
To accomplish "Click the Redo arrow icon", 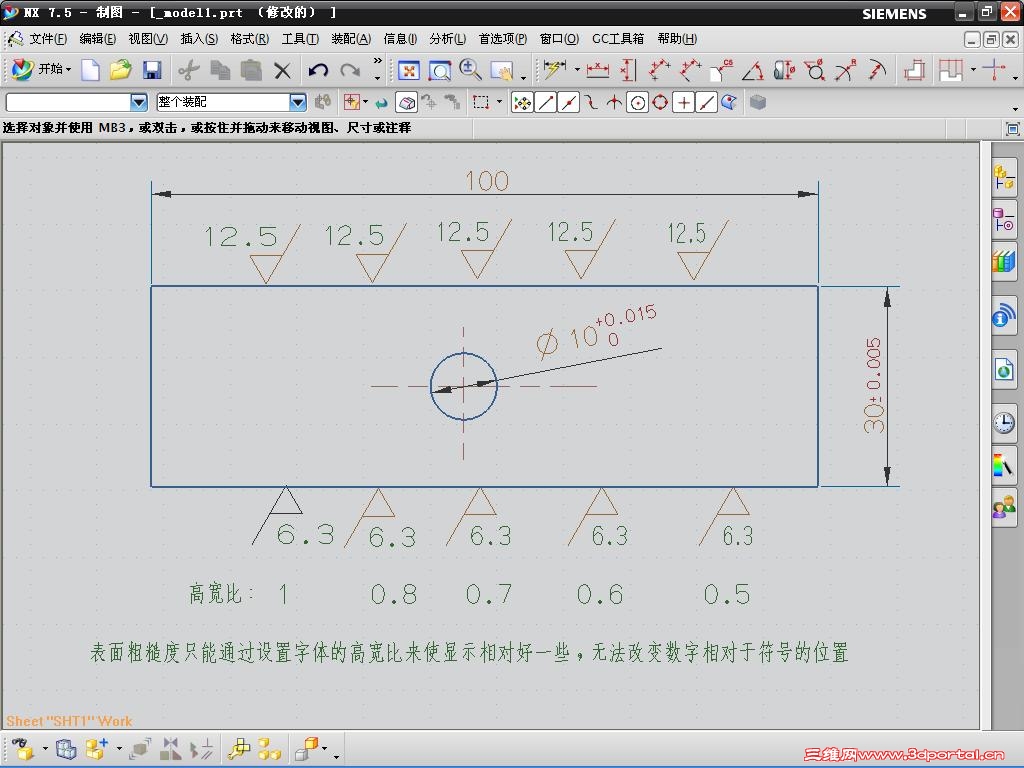I will [351, 70].
